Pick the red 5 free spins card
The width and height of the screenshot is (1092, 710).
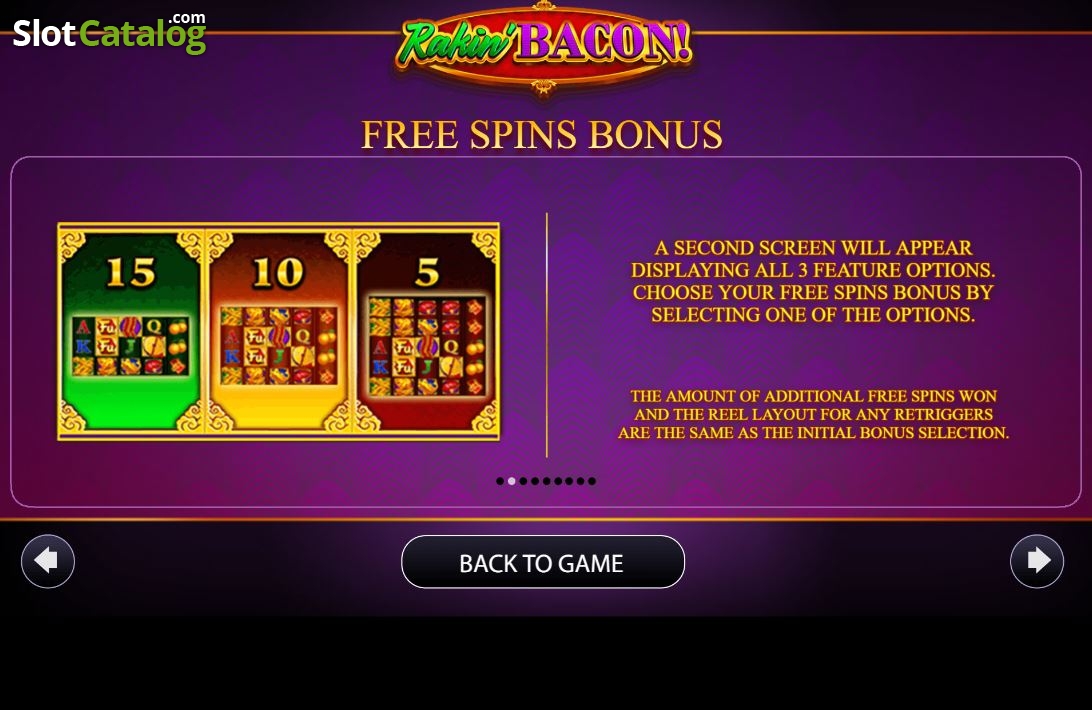point(426,332)
